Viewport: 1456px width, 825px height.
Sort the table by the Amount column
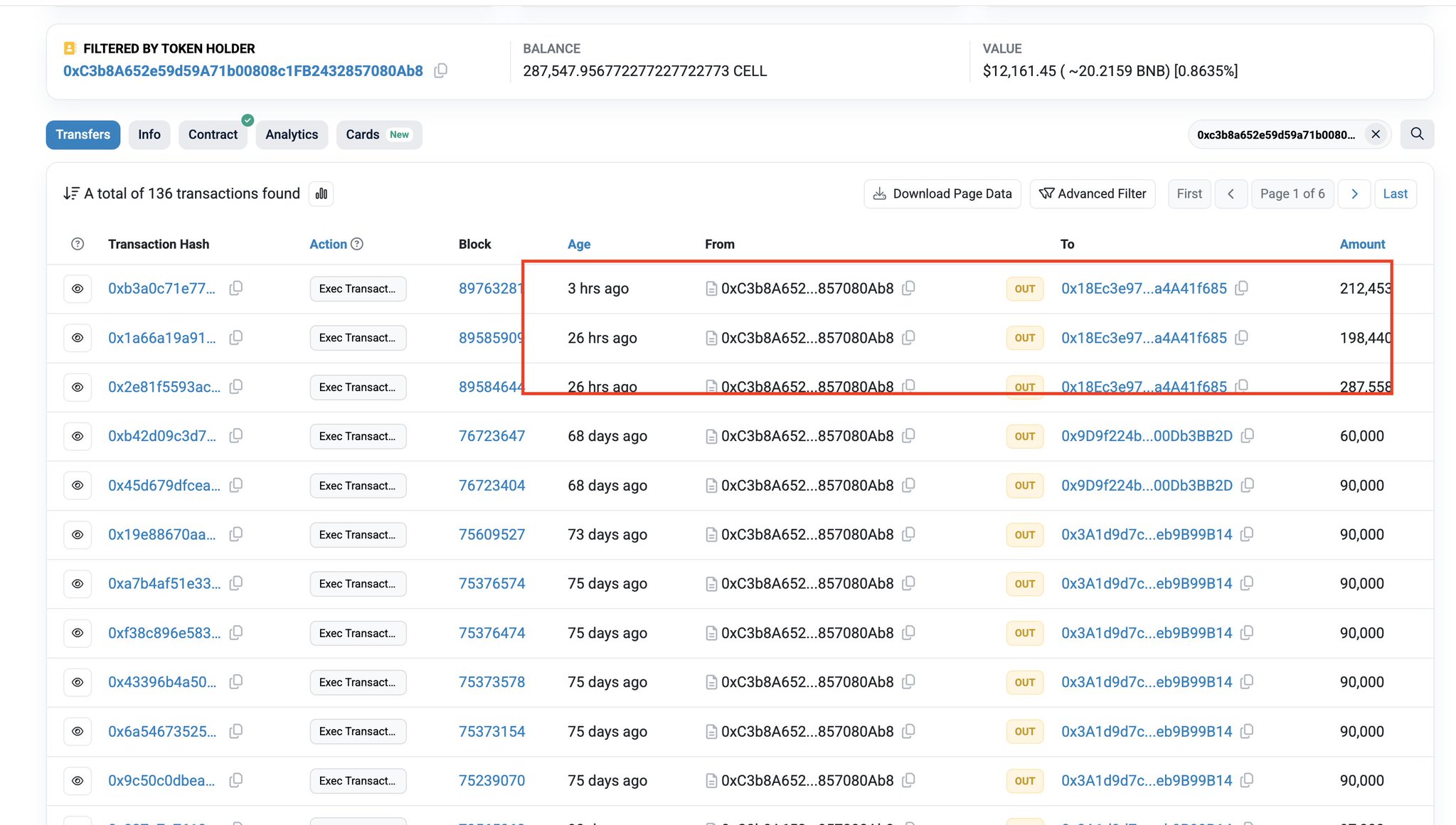pyautogui.click(x=1362, y=244)
